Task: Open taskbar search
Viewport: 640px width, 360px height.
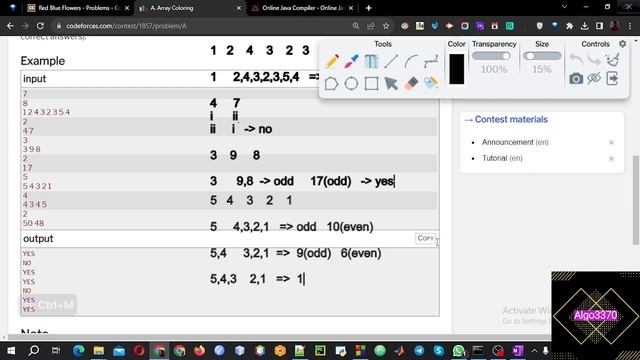Action: click(34, 351)
